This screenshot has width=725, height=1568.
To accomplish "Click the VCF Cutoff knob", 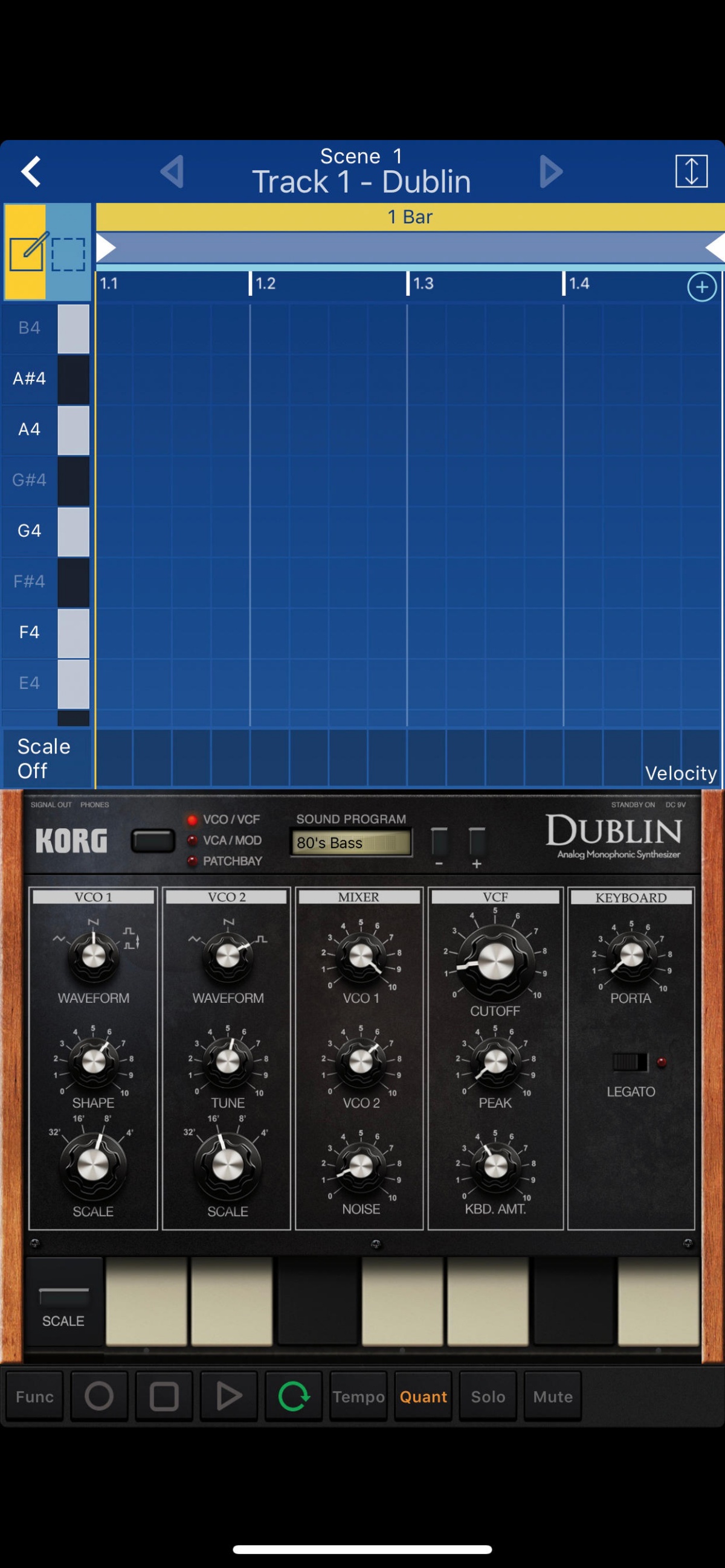I will tap(495, 962).
